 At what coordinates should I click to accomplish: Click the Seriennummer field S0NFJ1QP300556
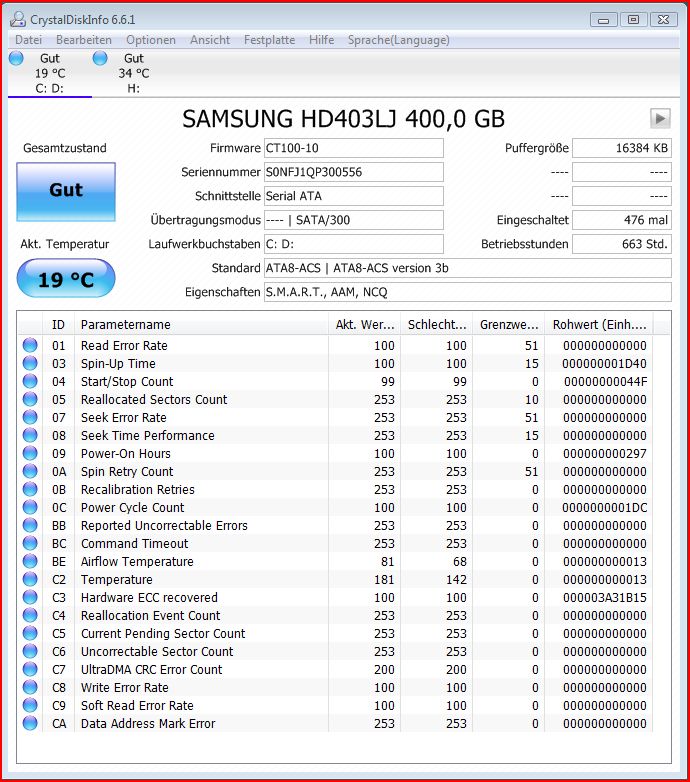pos(353,172)
